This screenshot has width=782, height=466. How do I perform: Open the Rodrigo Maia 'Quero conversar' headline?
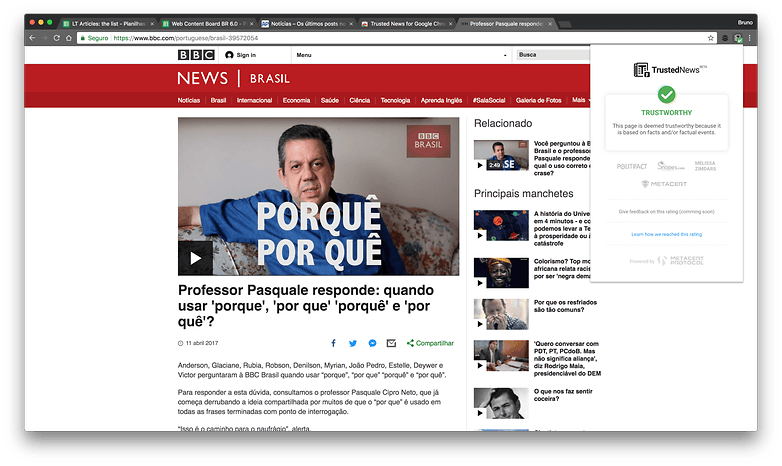pos(567,358)
